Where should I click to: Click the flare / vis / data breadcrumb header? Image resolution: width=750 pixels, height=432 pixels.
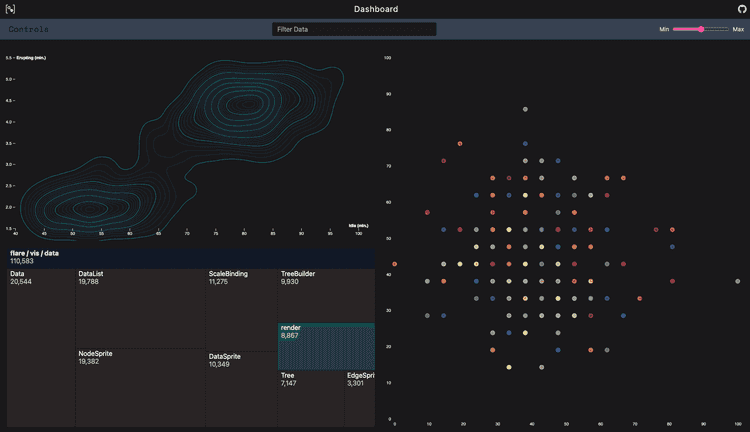tap(190, 257)
